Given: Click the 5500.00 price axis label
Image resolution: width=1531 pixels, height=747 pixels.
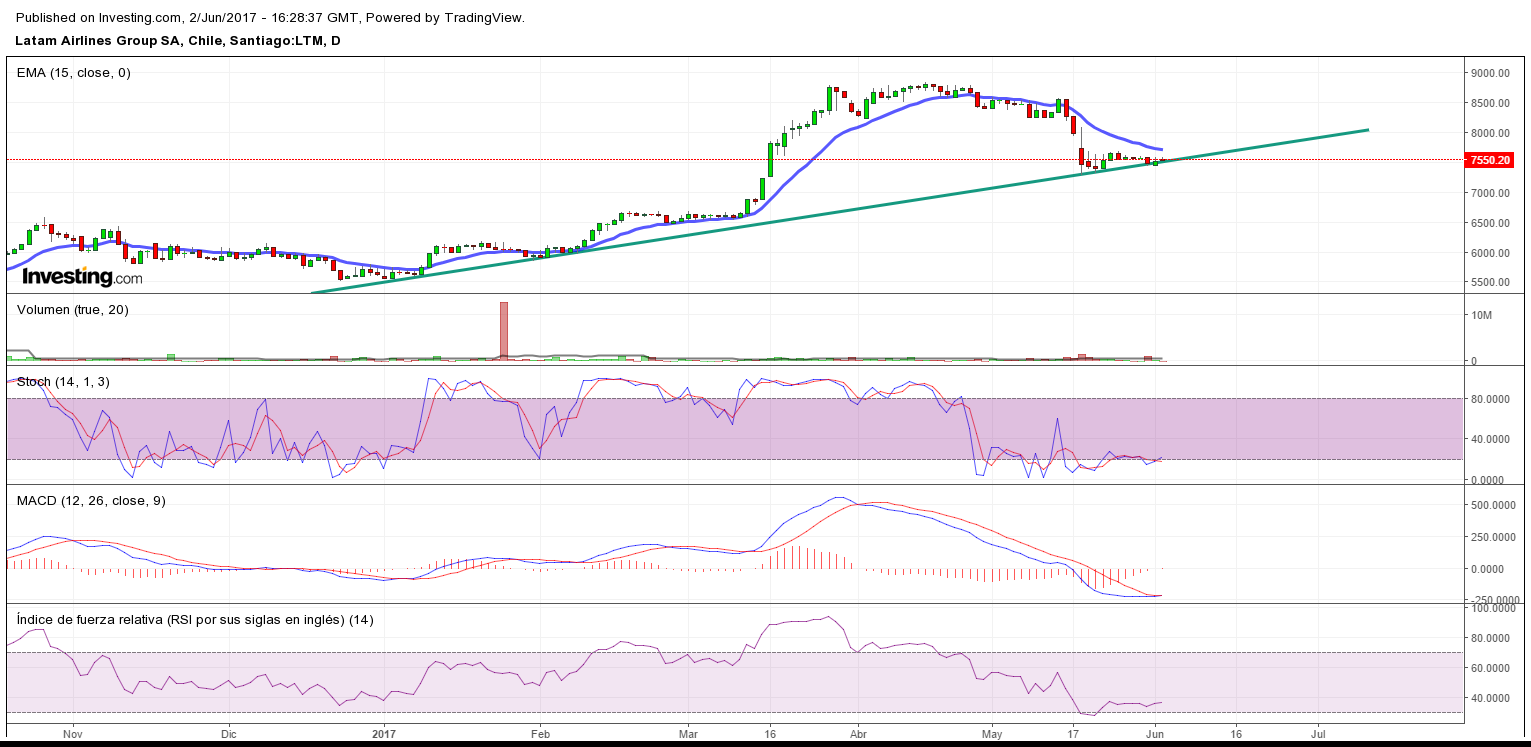Looking at the screenshot, I should 1489,283.
